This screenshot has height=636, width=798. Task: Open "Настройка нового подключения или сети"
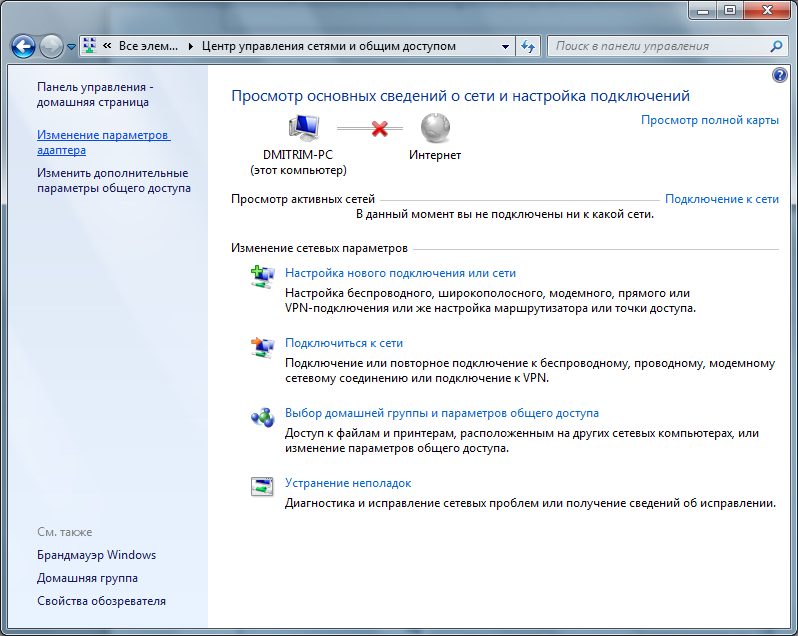coord(401,273)
